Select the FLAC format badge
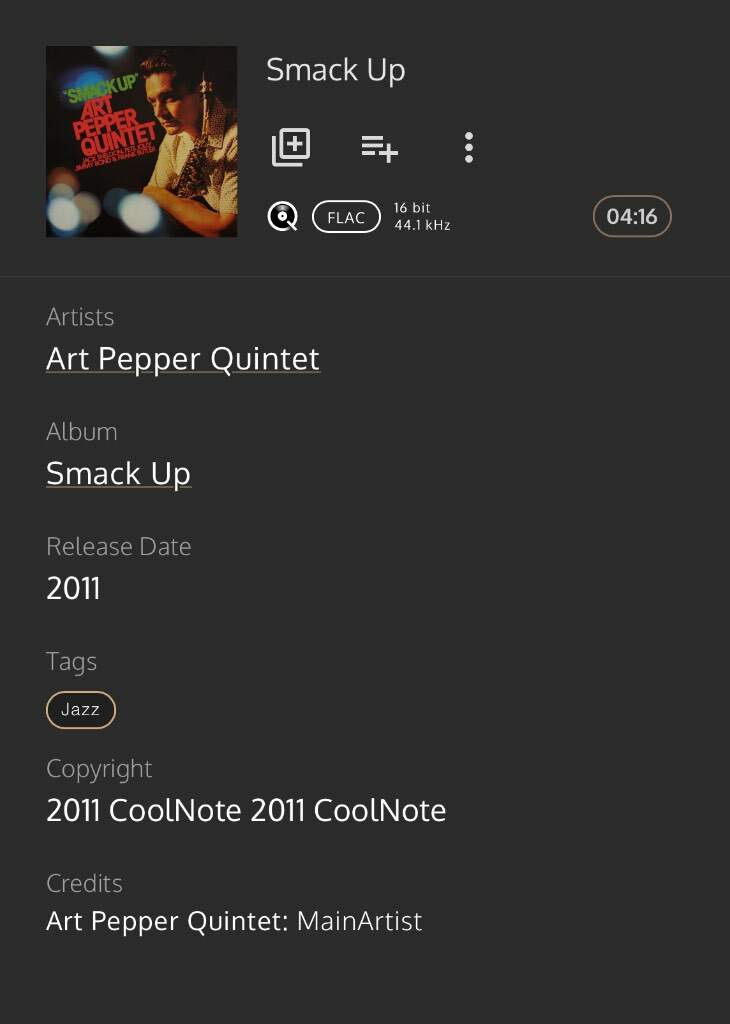This screenshot has width=730, height=1024. click(x=346, y=217)
